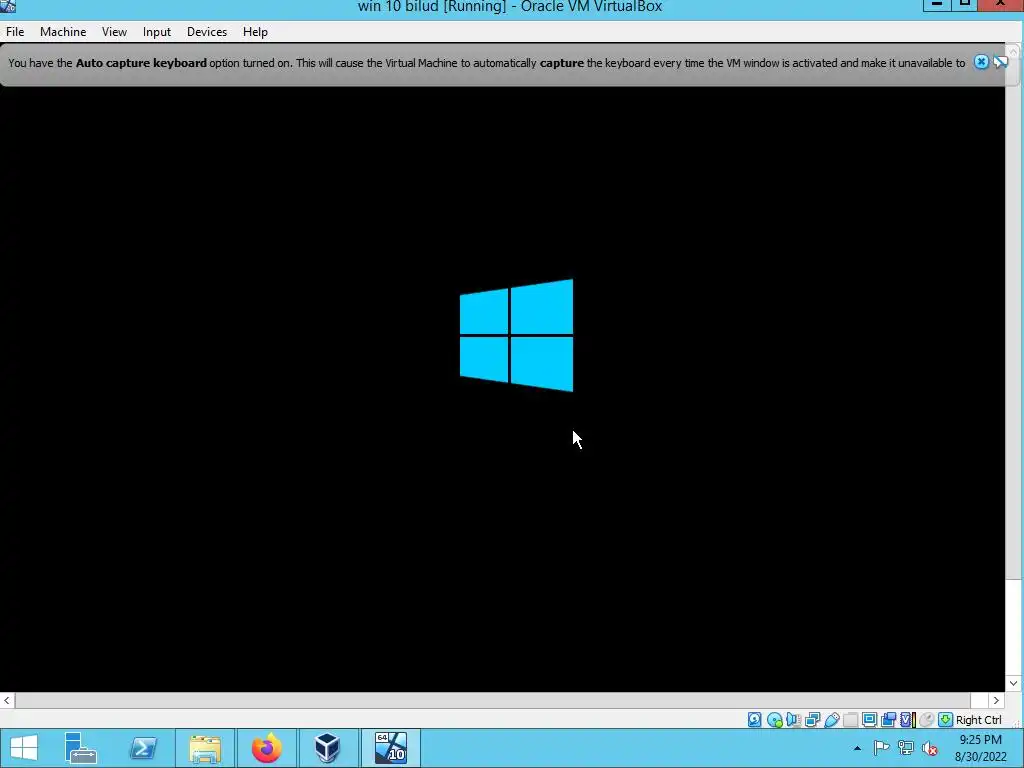Click the optical disc status icon
Image resolution: width=1024 pixels, height=768 pixels.
coord(775,720)
